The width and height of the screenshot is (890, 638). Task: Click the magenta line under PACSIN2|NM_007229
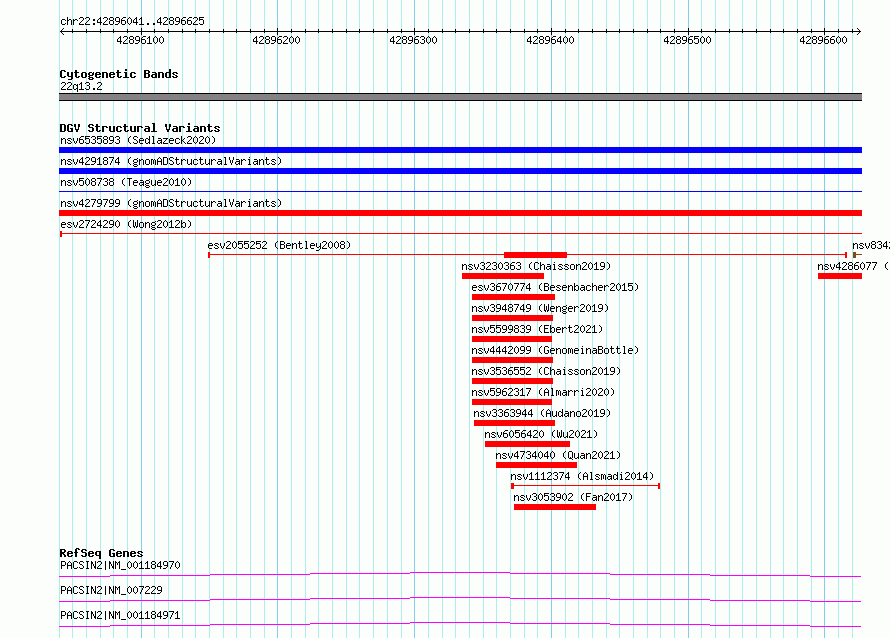point(460,599)
